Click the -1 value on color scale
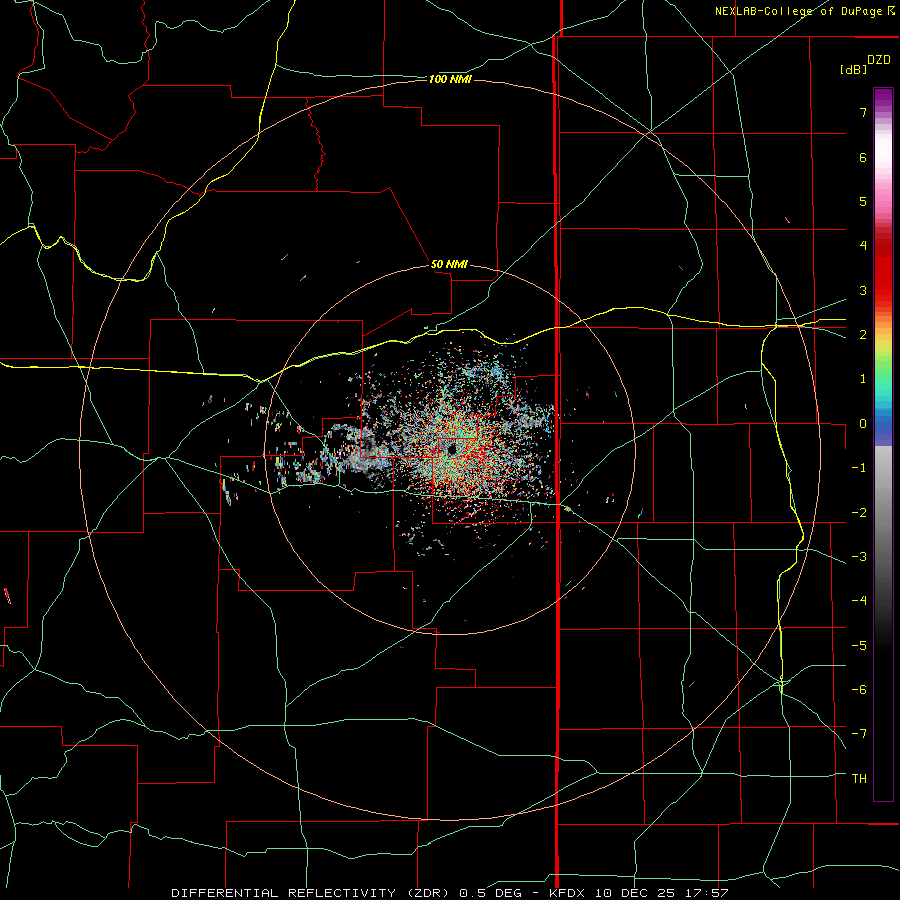This screenshot has height=900, width=900. tap(859, 468)
